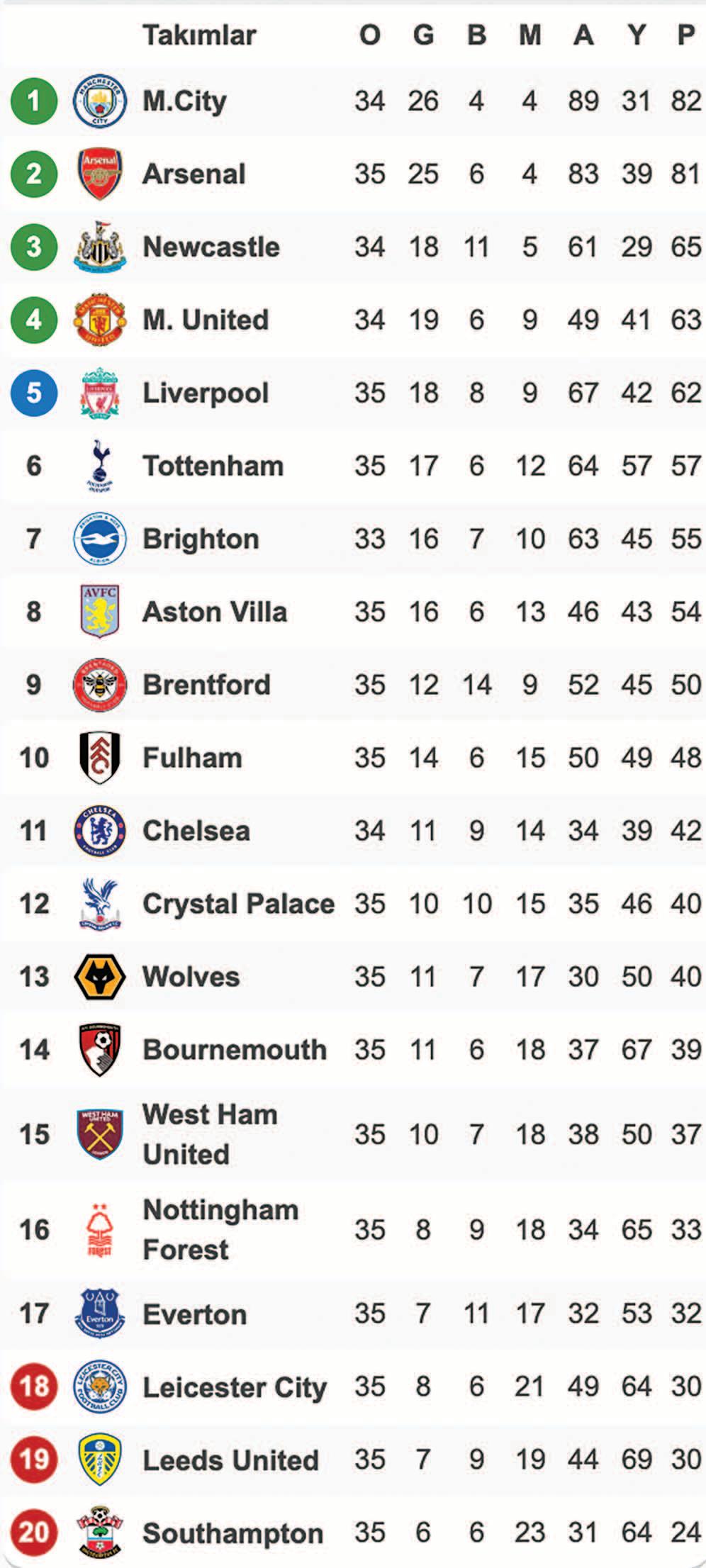Click the Crystal Palace team name
Viewport: 706px width, 1568px height.
(x=238, y=904)
